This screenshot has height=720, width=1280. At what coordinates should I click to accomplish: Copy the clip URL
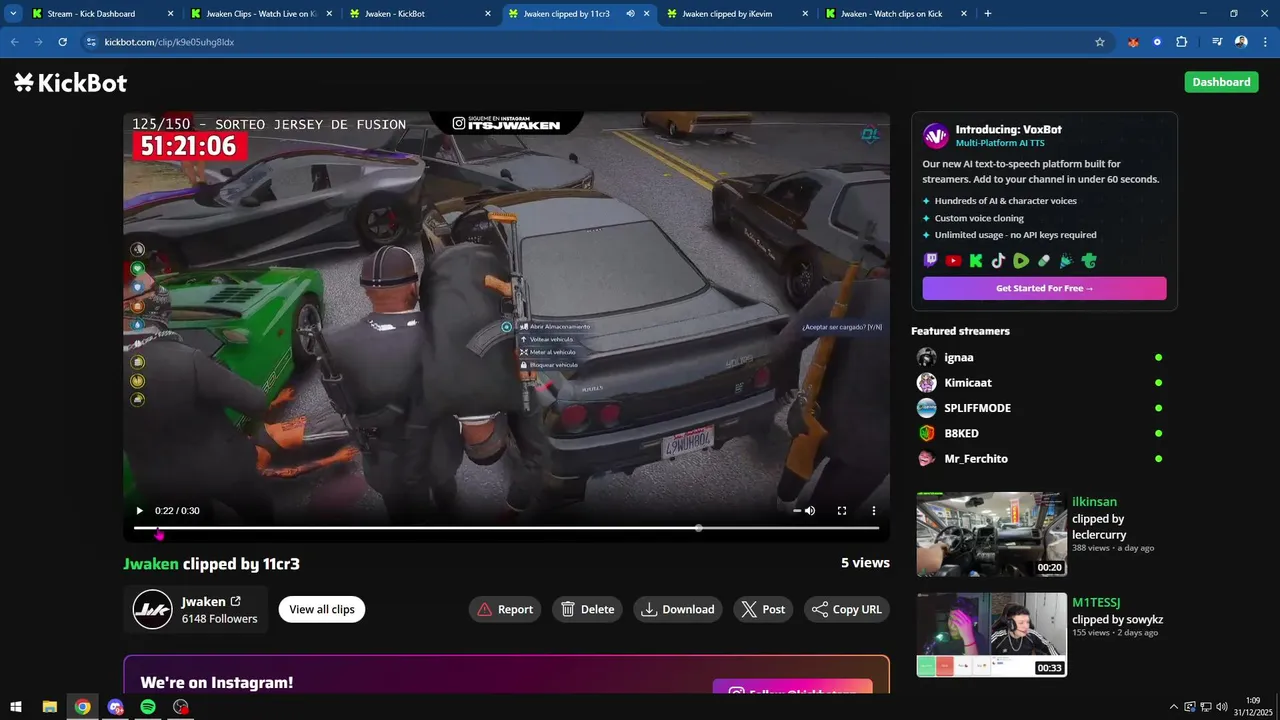tap(847, 609)
